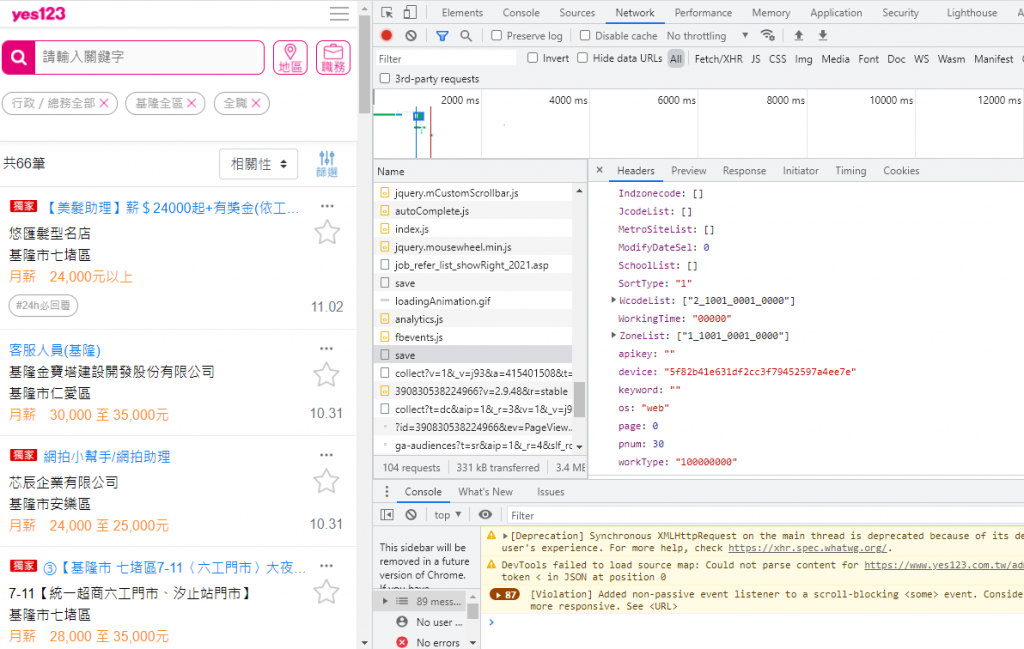Switch to the Elements tab
Image resolution: width=1024 pixels, height=649 pixels.
462,12
